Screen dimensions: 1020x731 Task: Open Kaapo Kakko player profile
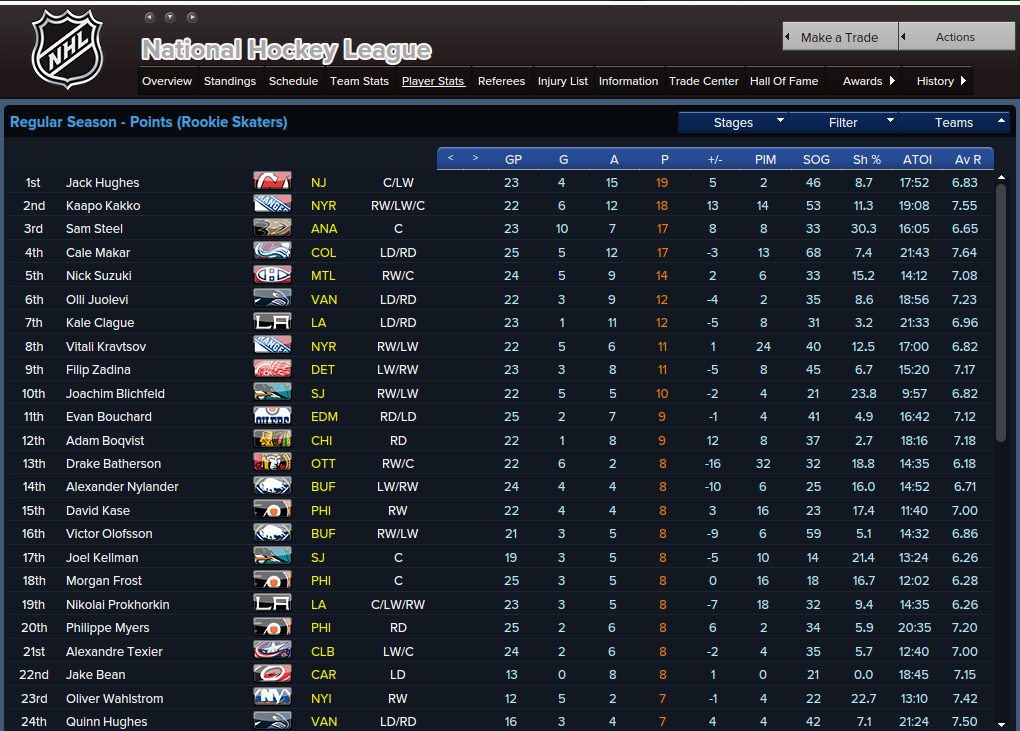click(103, 206)
